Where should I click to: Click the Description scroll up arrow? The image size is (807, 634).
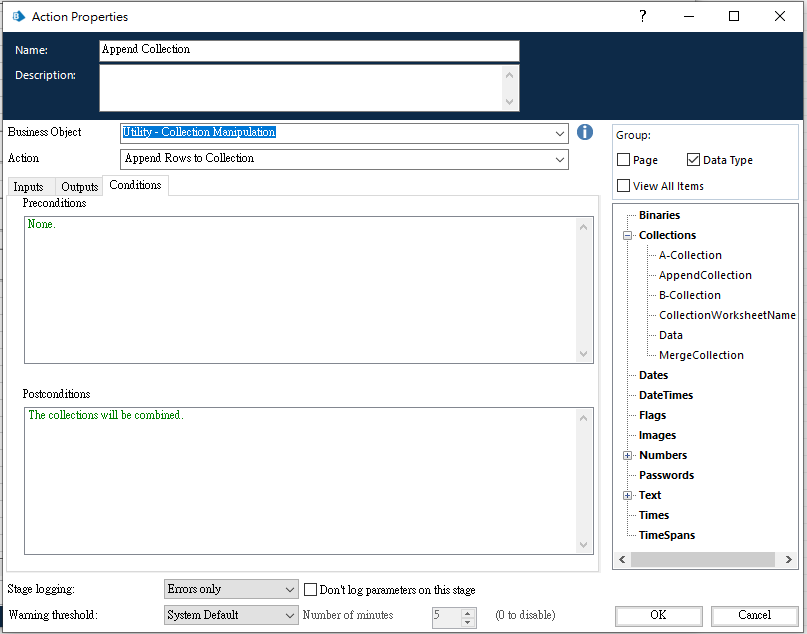point(510,75)
